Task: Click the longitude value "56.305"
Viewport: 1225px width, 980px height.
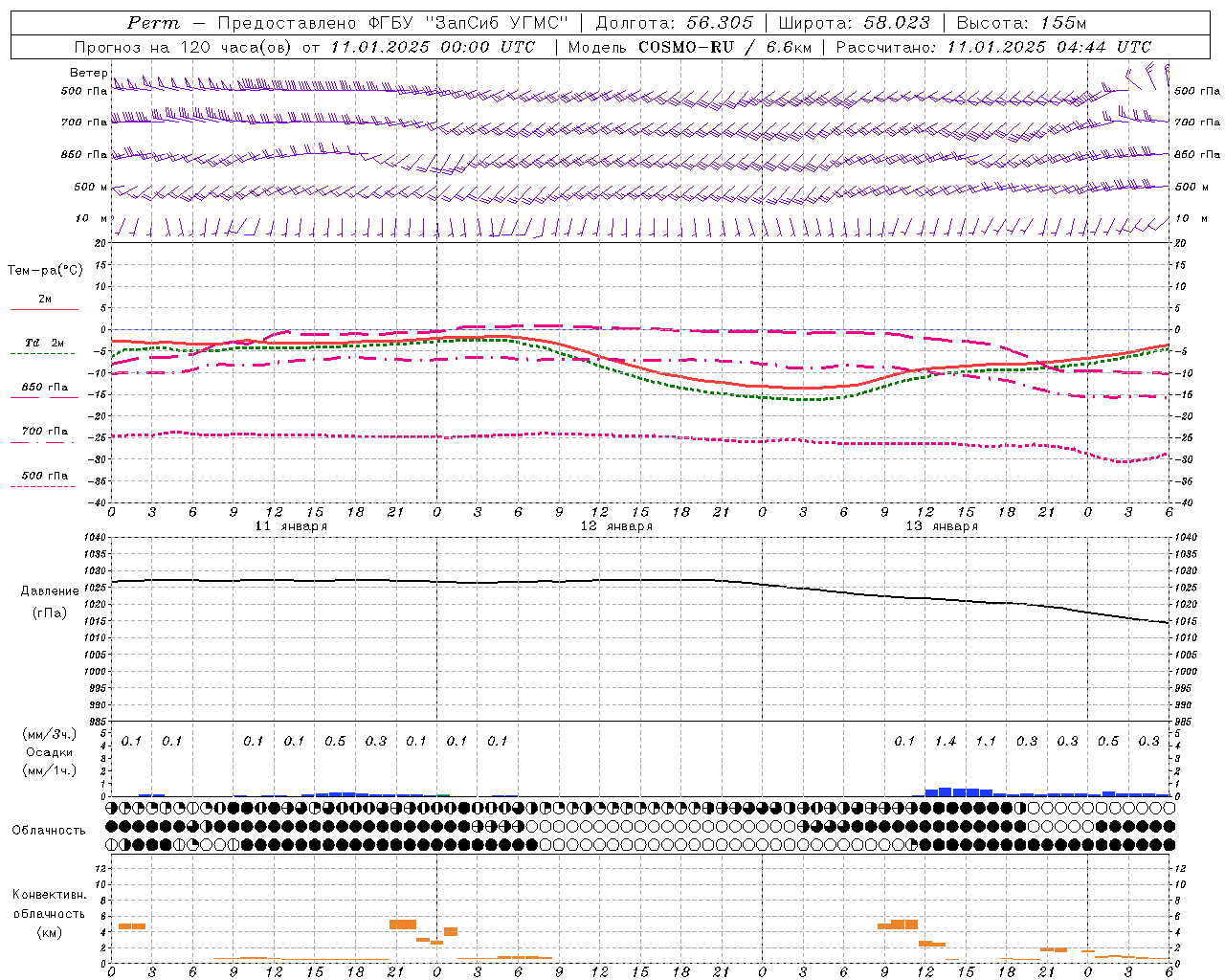Action: (720, 23)
